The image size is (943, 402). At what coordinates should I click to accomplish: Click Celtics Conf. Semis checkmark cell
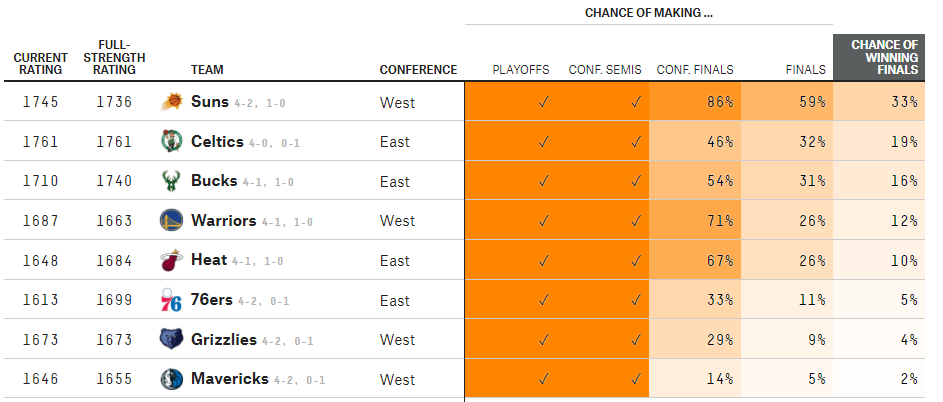[603, 141]
